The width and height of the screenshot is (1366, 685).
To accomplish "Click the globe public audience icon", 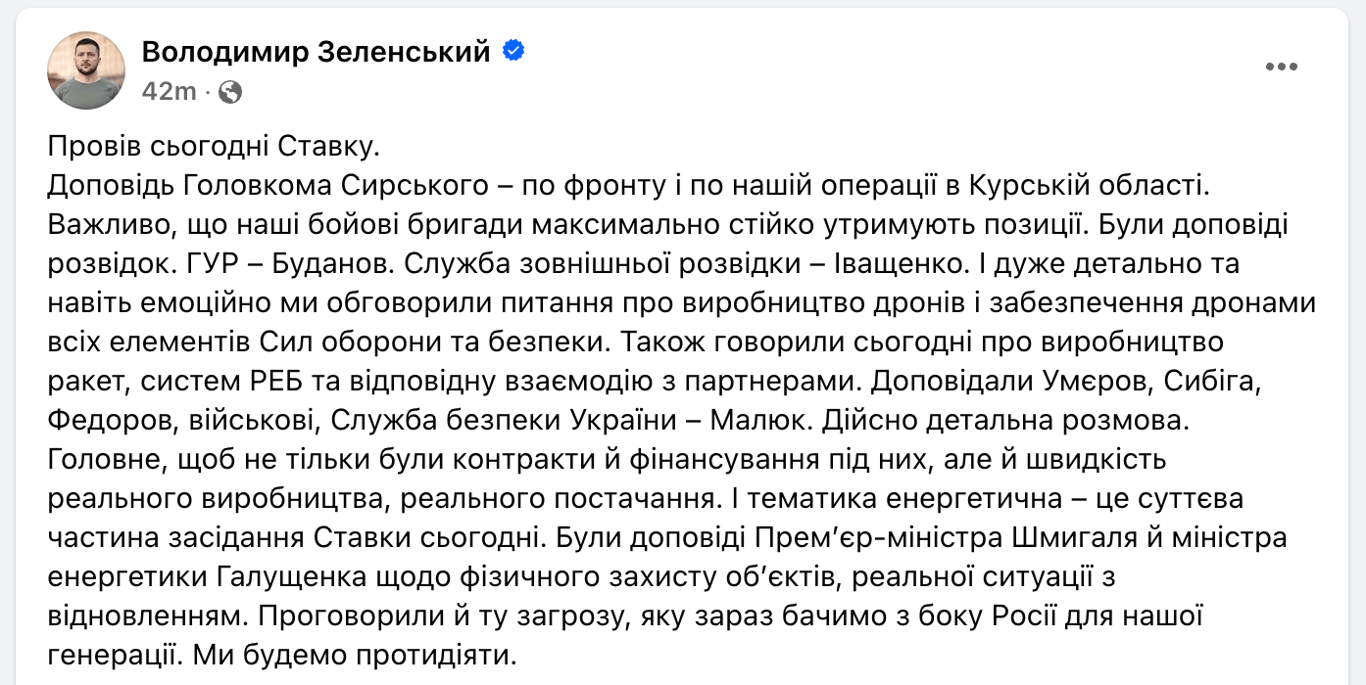I will point(230,92).
